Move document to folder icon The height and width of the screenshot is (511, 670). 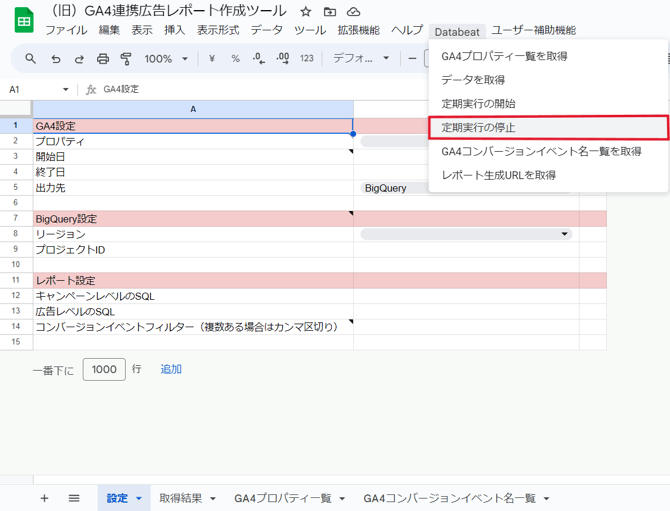(x=329, y=12)
